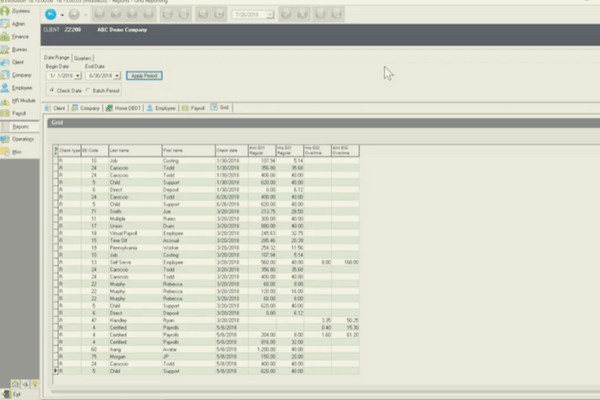
Task: Open the Client filter tab
Action: pyautogui.click(x=55, y=108)
